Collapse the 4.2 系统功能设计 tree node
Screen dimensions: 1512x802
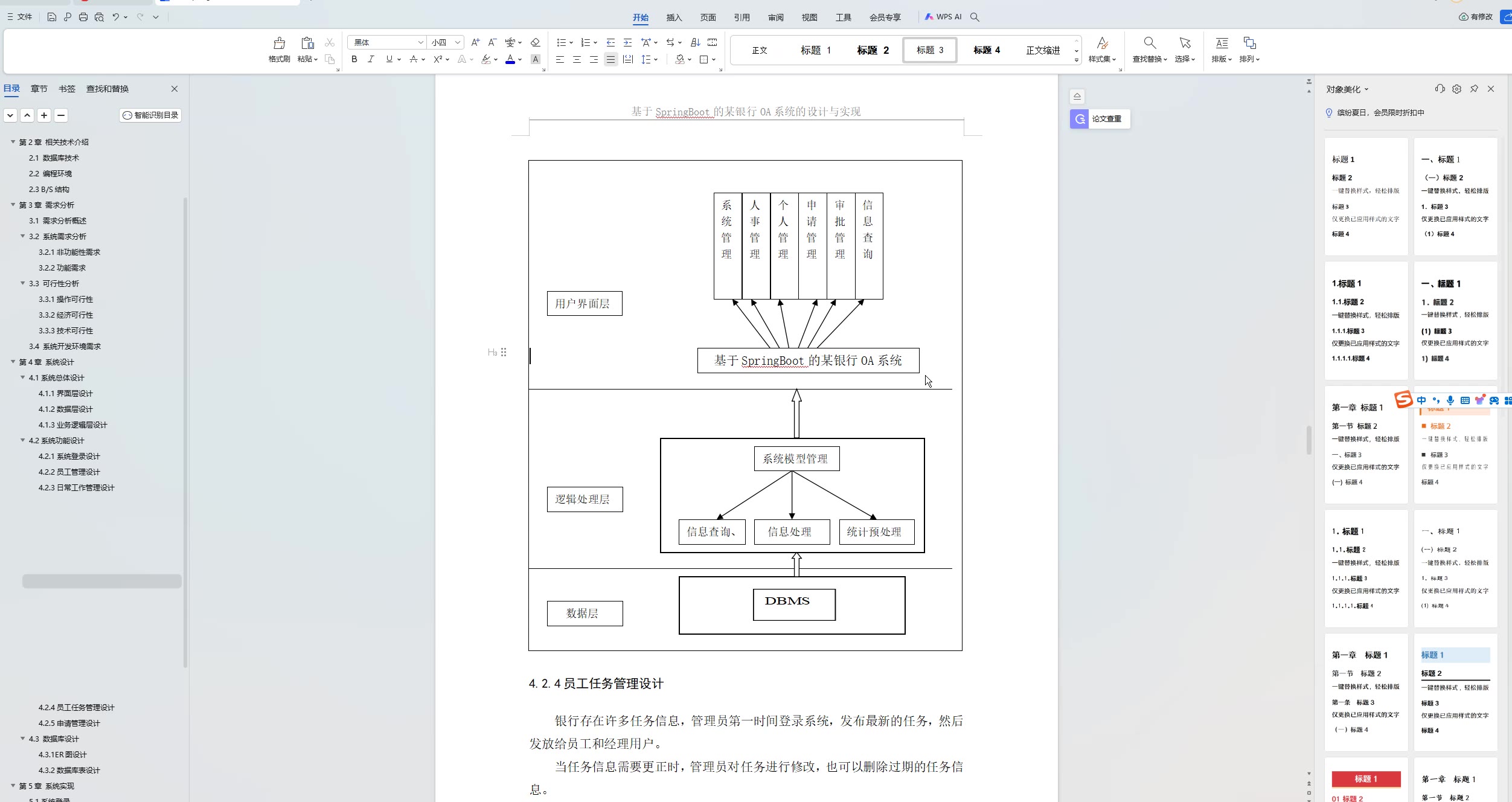[x=23, y=440]
